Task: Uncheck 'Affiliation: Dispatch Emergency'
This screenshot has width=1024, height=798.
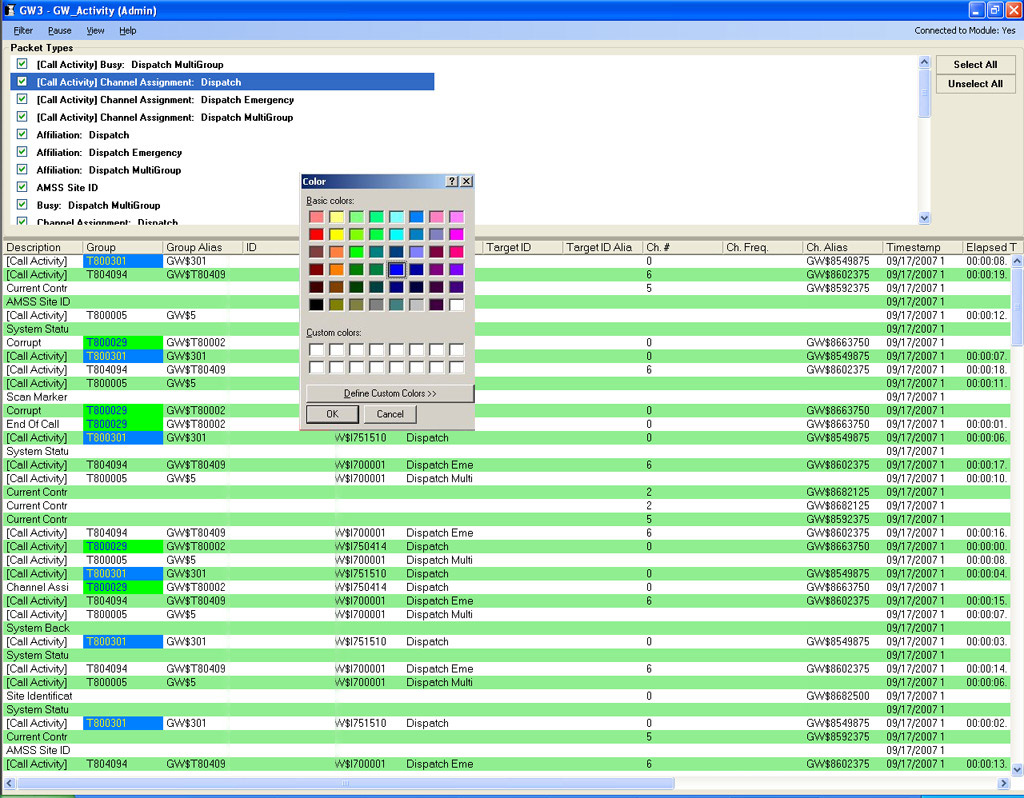Action: (21, 152)
